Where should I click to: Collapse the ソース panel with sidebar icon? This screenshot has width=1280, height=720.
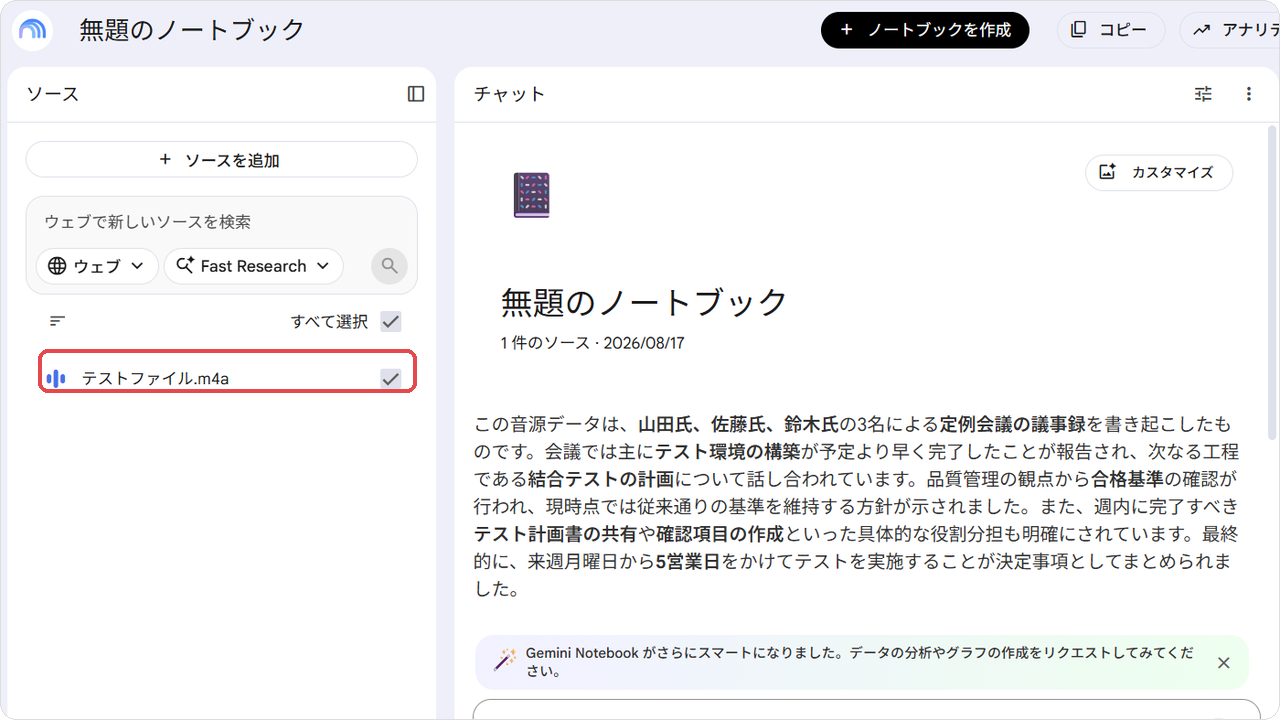coord(416,94)
